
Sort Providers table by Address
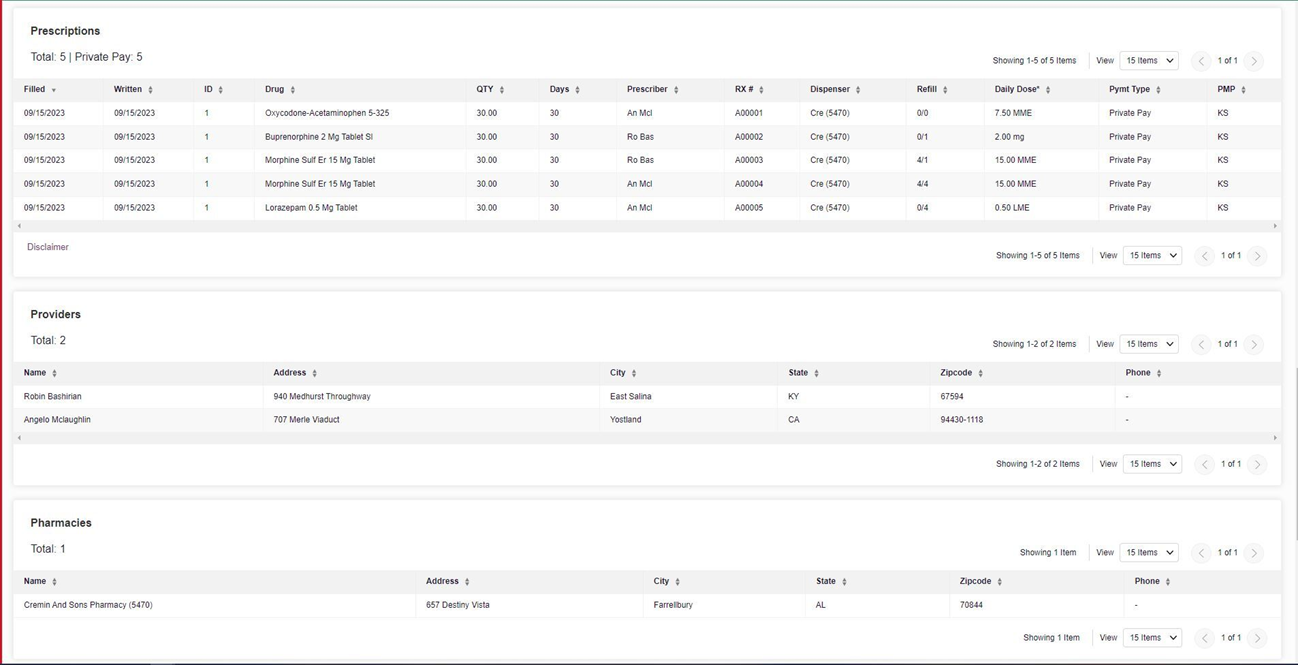pos(295,373)
